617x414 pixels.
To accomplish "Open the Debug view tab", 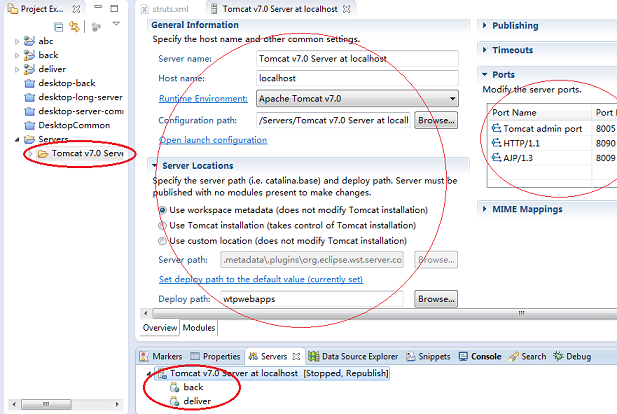I will [x=572, y=357].
